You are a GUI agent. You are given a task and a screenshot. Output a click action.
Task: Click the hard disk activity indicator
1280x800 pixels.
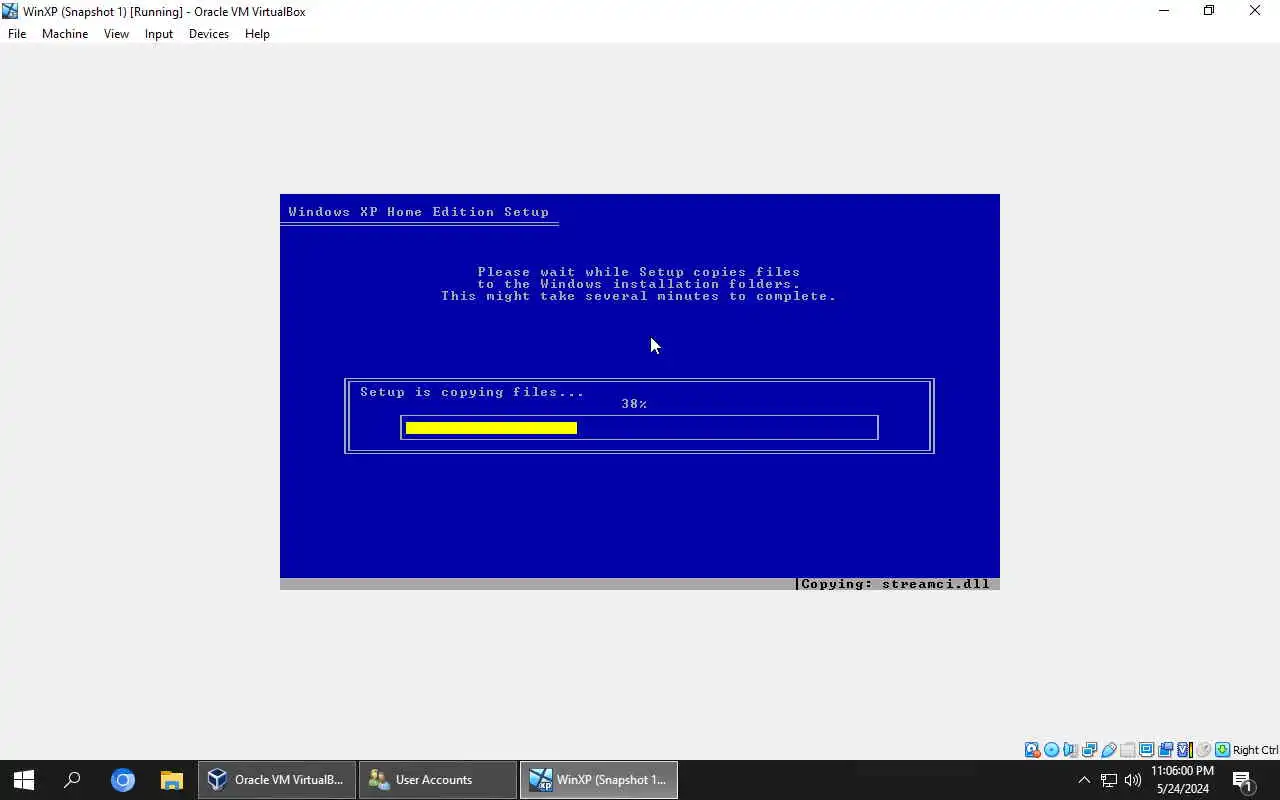pyautogui.click(x=1032, y=750)
